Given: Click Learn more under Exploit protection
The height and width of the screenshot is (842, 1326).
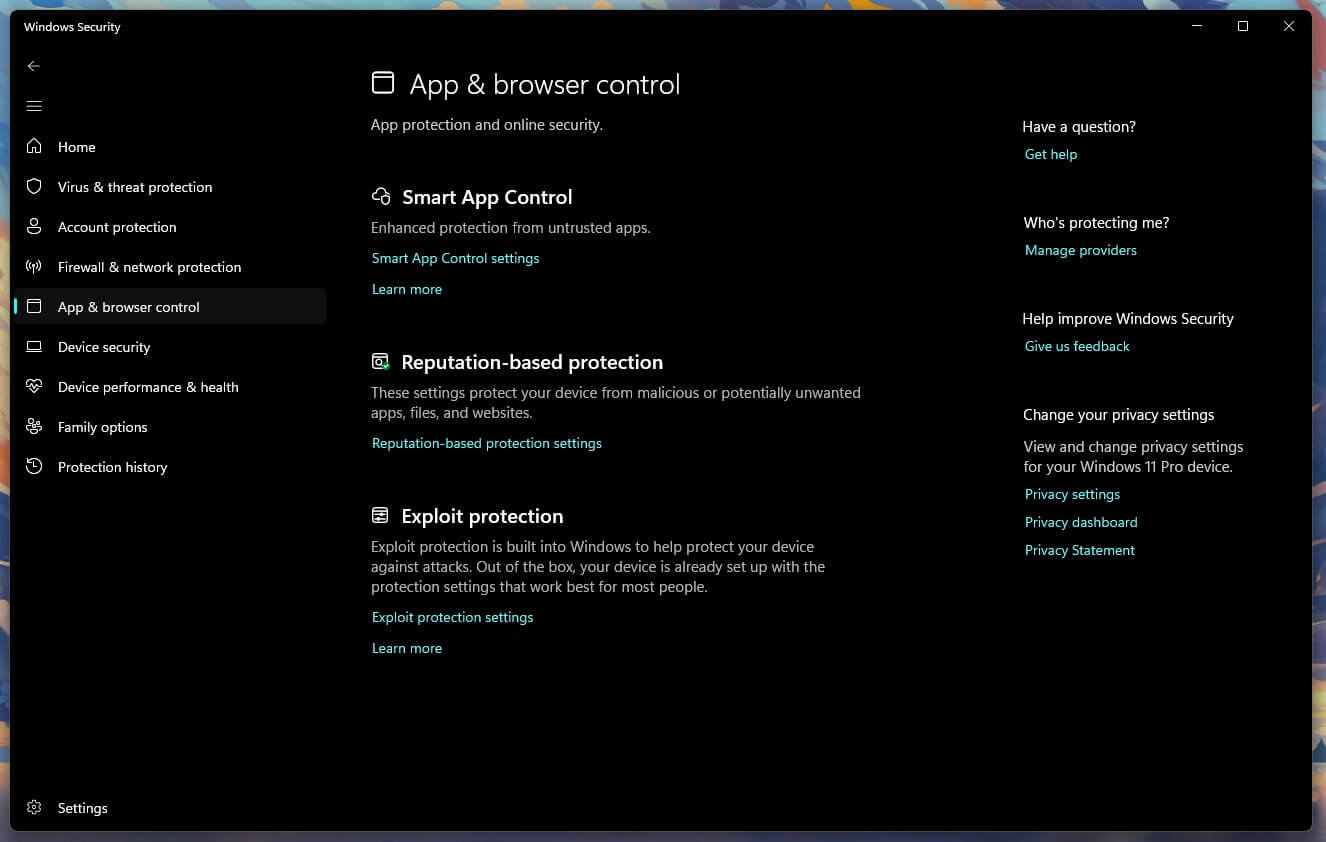Looking at the screenshot, I should [407, 648].
